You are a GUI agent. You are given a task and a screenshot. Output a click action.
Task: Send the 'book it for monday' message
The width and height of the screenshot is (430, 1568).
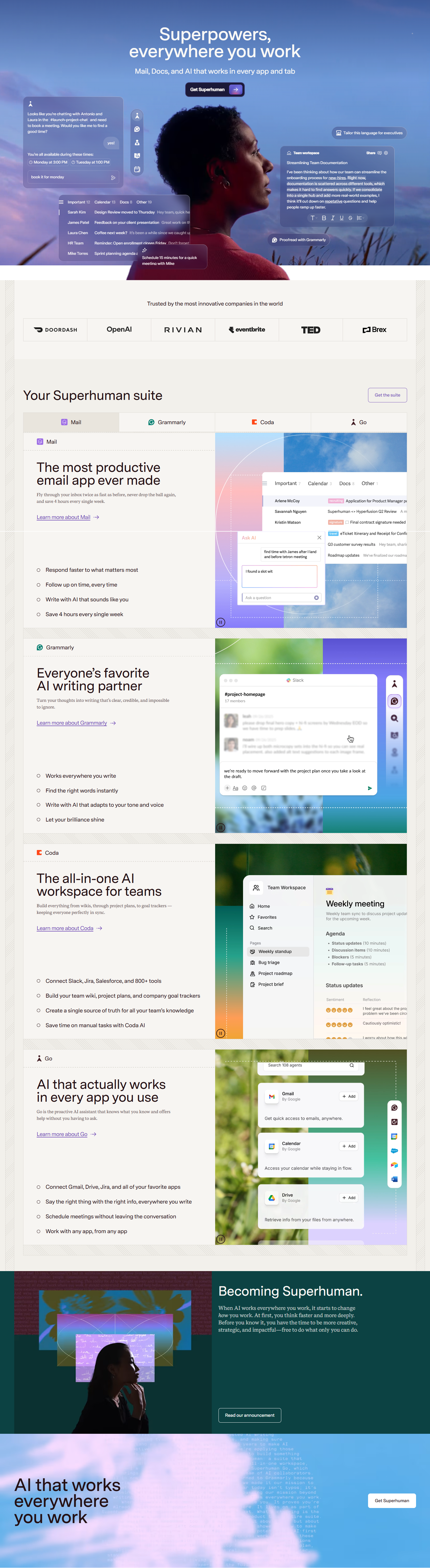(113, 178)
